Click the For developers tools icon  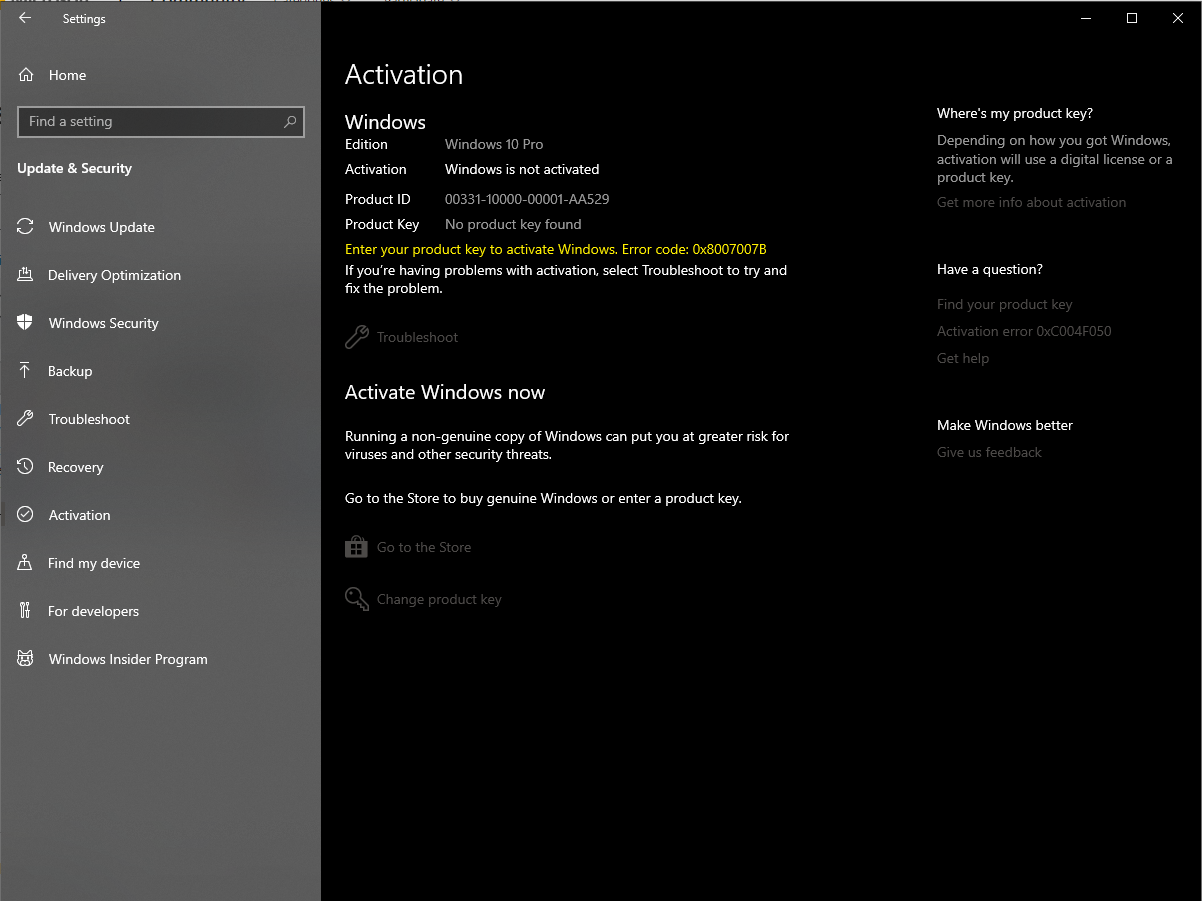click(26, 611)
